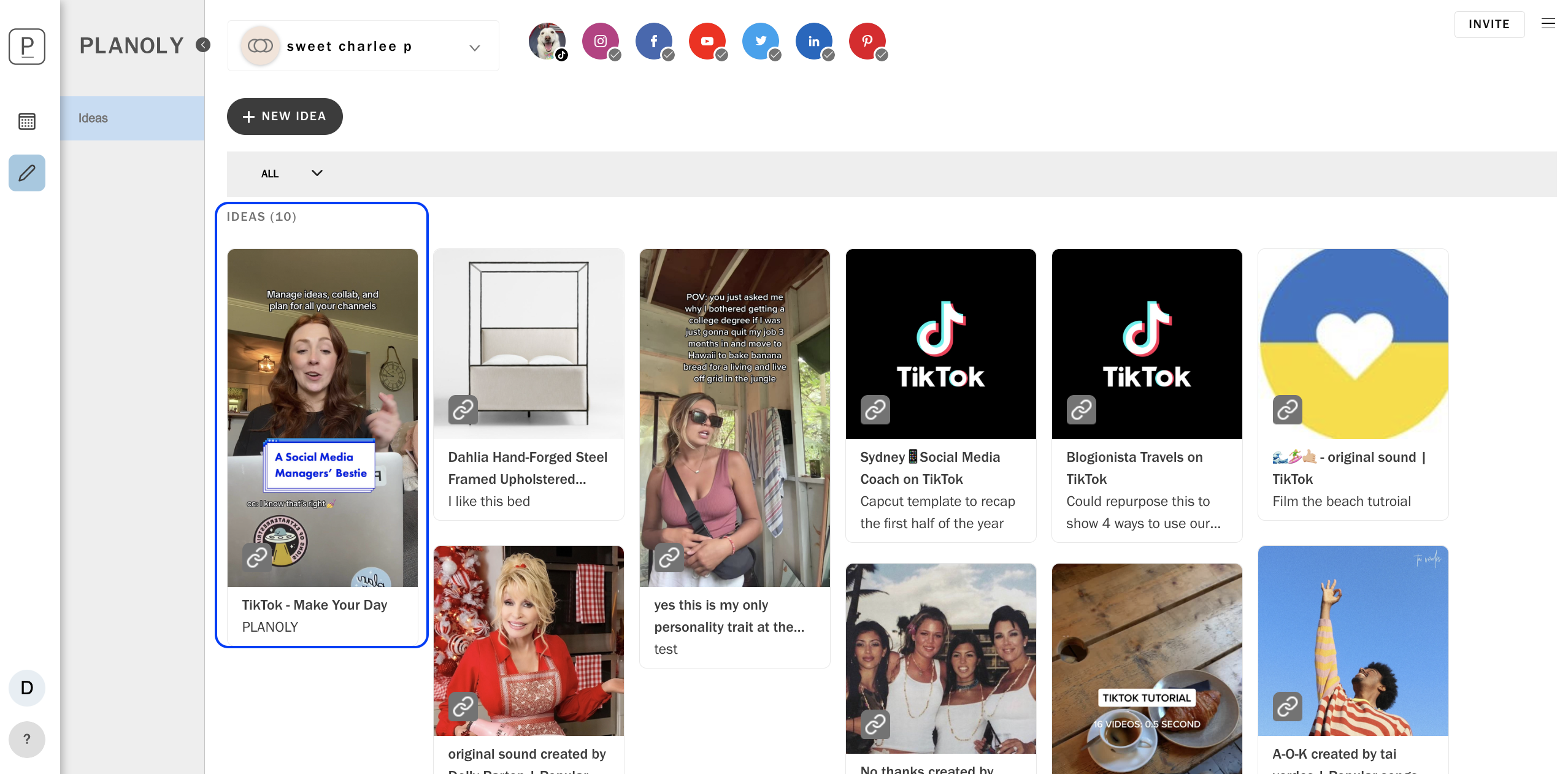The height and width of the screenshot is (774, 1568).
Task: Click the 'I like this bed' note
Action: (489, 502)
